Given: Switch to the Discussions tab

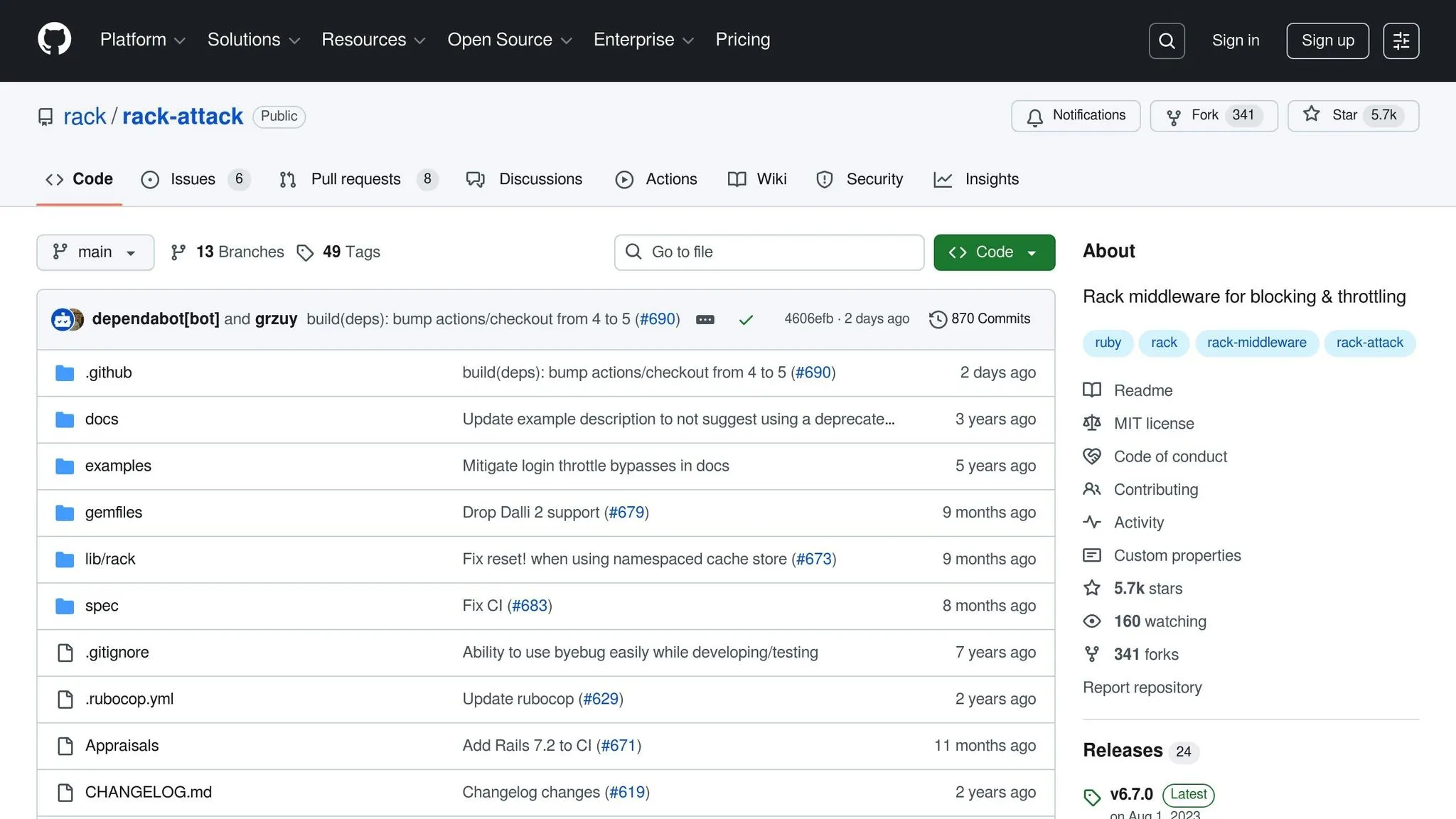Looking at the screenshot, I should click(524, 180).
